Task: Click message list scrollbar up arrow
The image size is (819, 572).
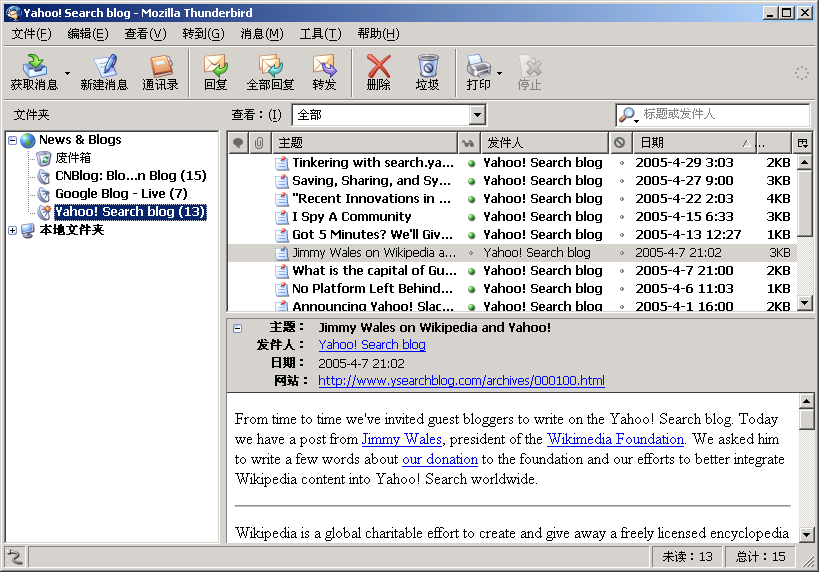Action: pyautogui.click(x=805, y=162)
